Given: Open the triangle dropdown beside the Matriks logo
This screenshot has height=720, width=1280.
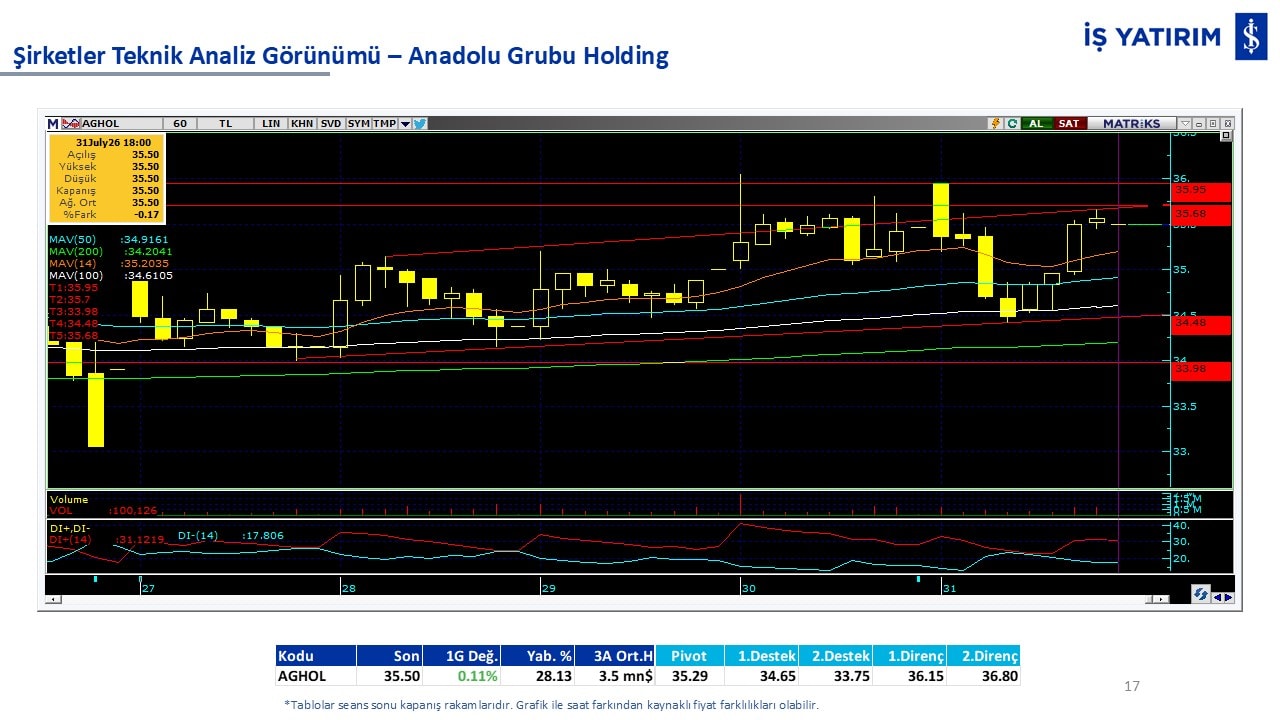Looking at the screenshot, I should point(1185,124).
